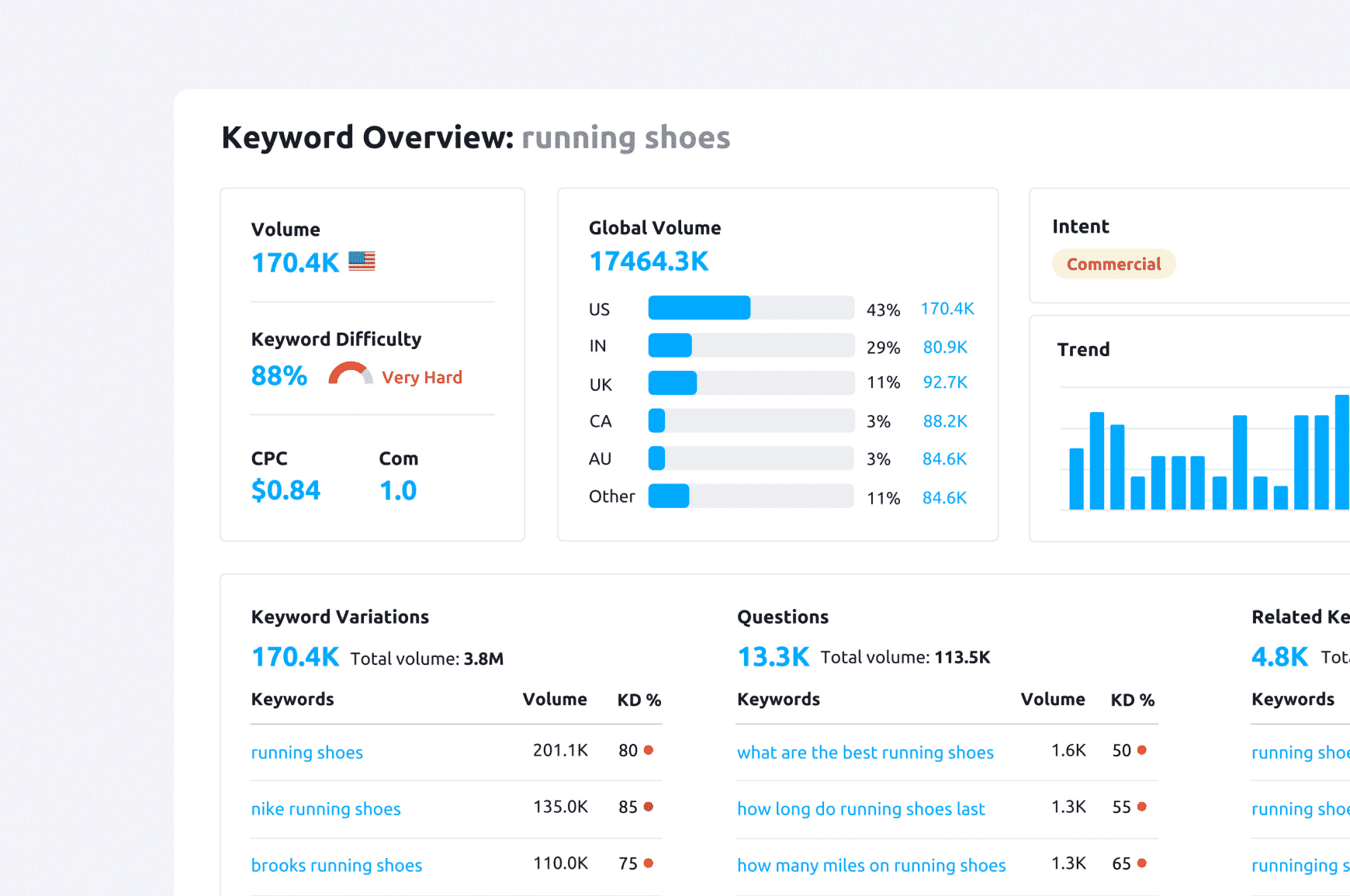Viewport: 1350px width, 896px height.
Task: Click the 1.6K volume in Questions table
Action: (x=1068, y=750)
